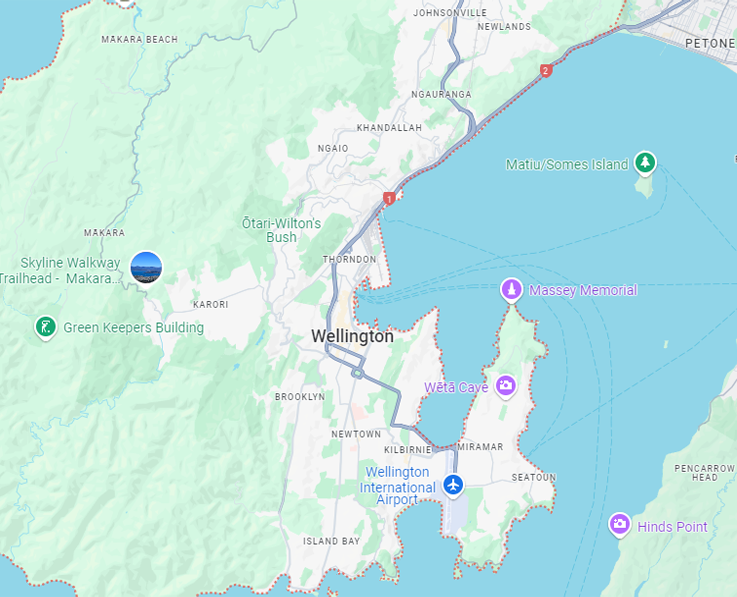Select the Pencarrow Head label
Screen dimensions: 737x597
point(704,473)
